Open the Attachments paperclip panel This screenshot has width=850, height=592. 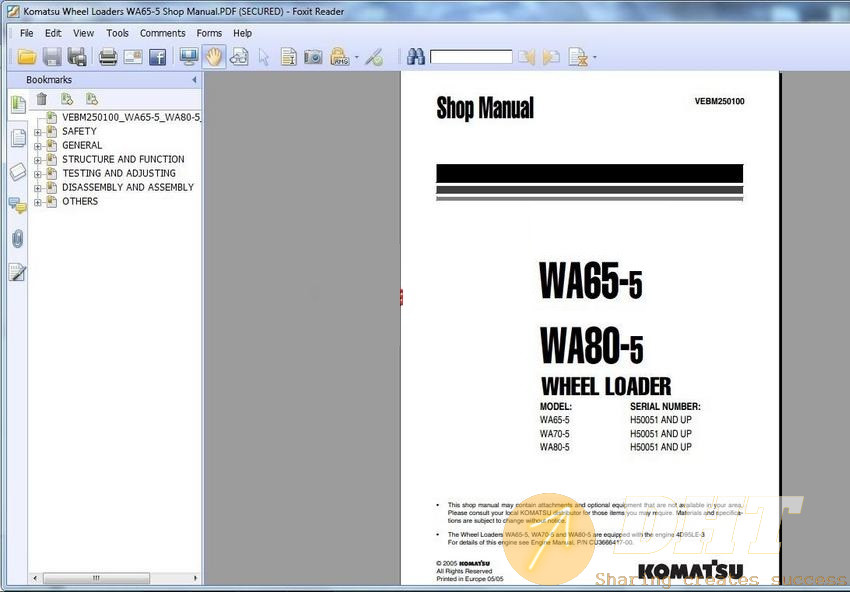(x=17, y=239)
